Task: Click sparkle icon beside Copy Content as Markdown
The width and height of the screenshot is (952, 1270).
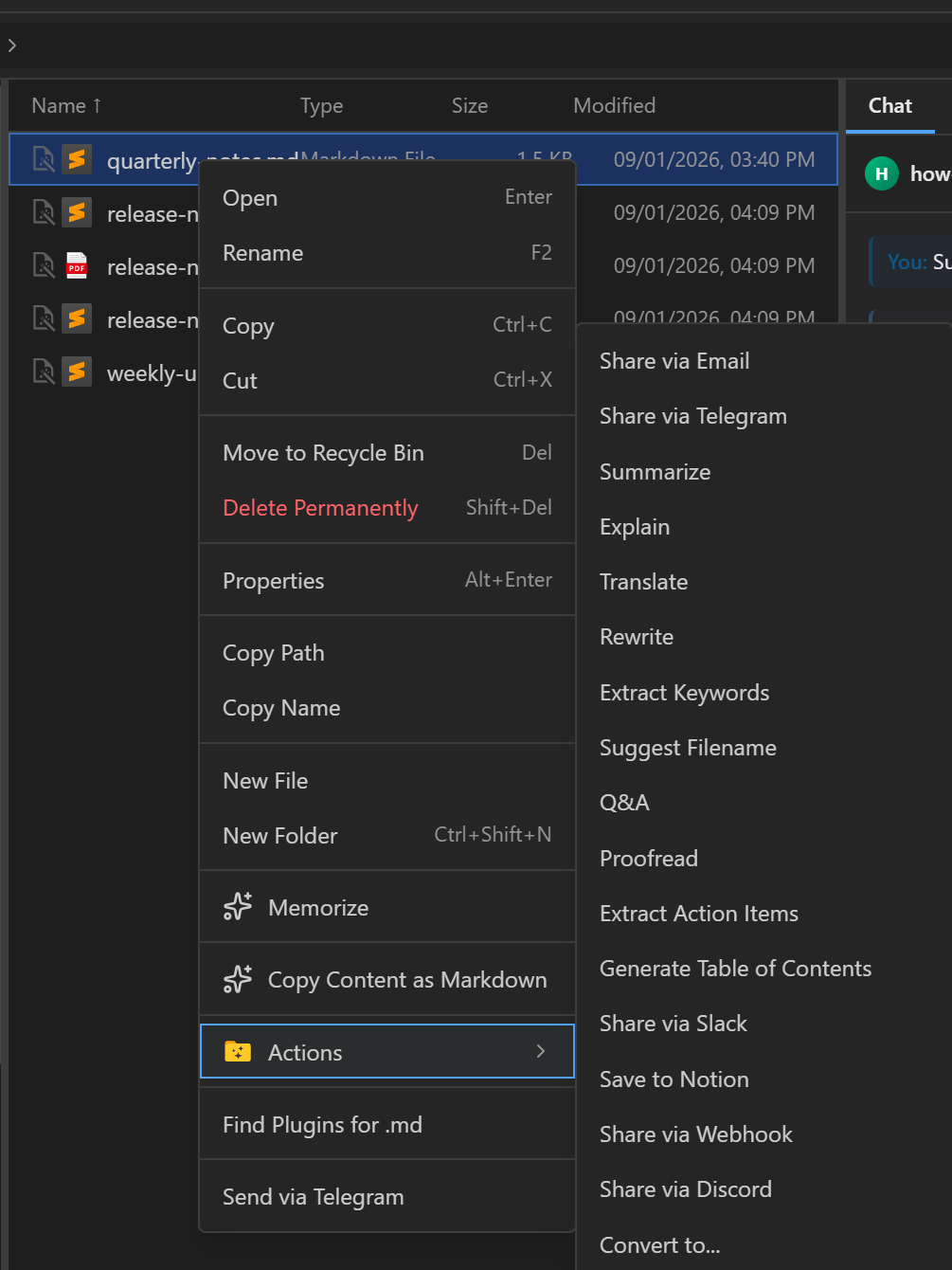Action: [x=238, y=979]
